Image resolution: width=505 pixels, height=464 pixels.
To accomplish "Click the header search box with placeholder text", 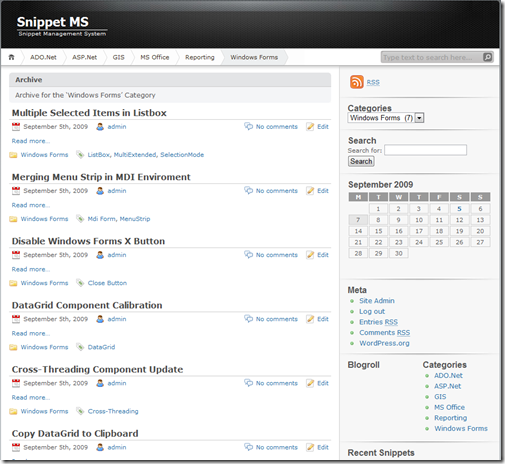I will tap(432, 57).
